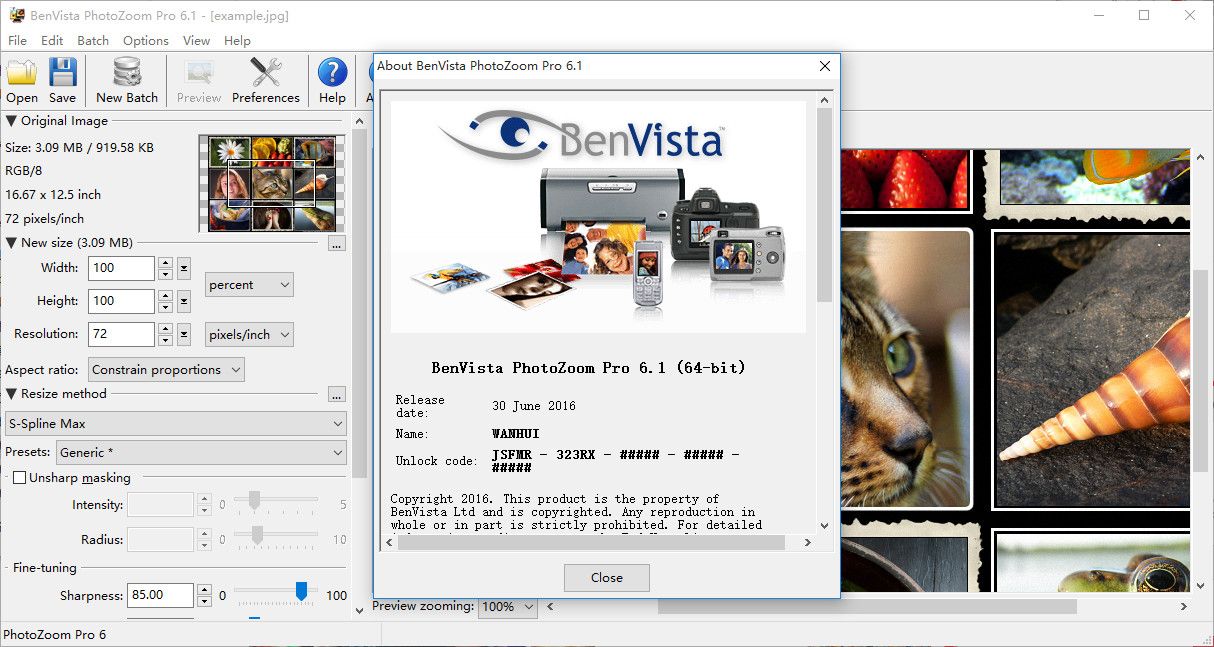
Task: Collapse the Original Image section
Action: [12, 121]
